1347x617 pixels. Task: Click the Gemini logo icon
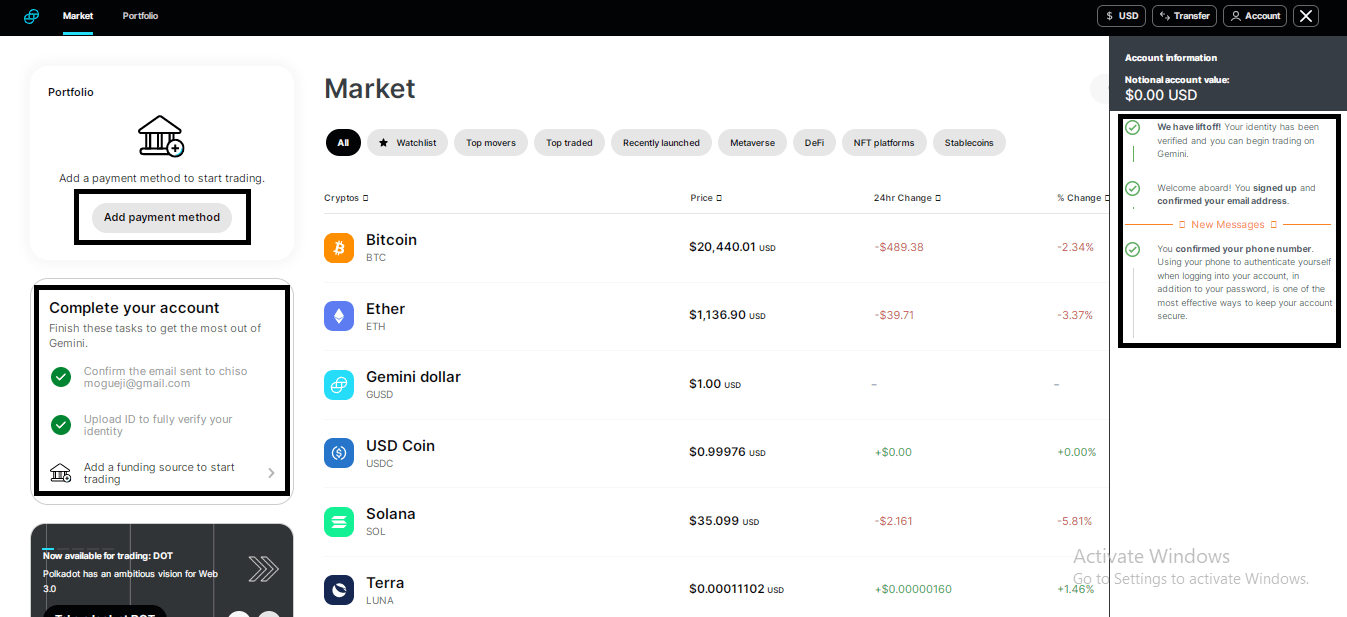[32, 16]
